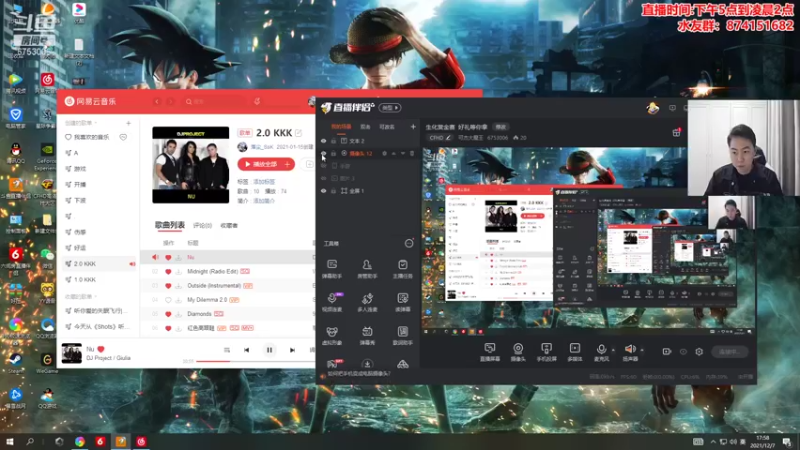The height and width of the screenshot is (450, 800).
Task: Open the 弹幕助手 tool in live companion
Action: pyautogui.click(x=332, y=268)
